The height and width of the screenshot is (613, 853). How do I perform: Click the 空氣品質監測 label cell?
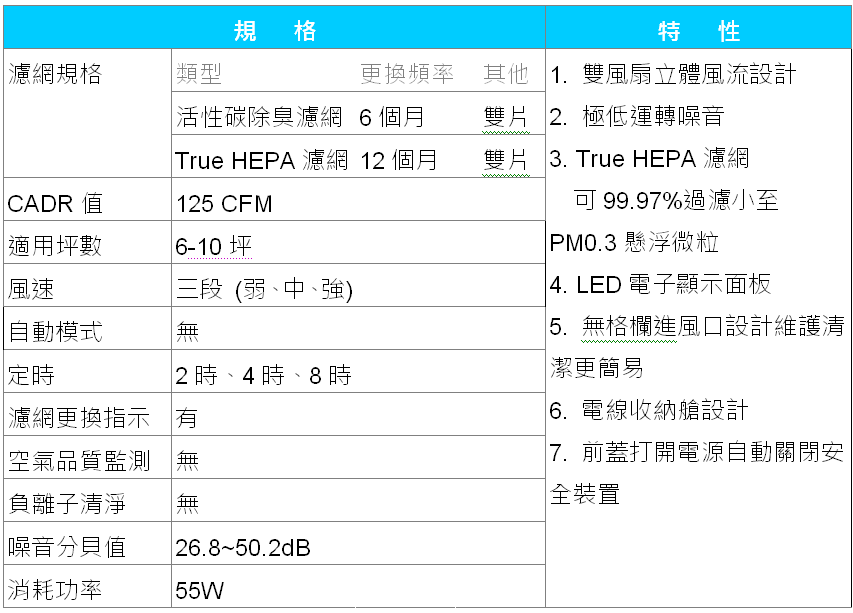[x=78, y=461]
